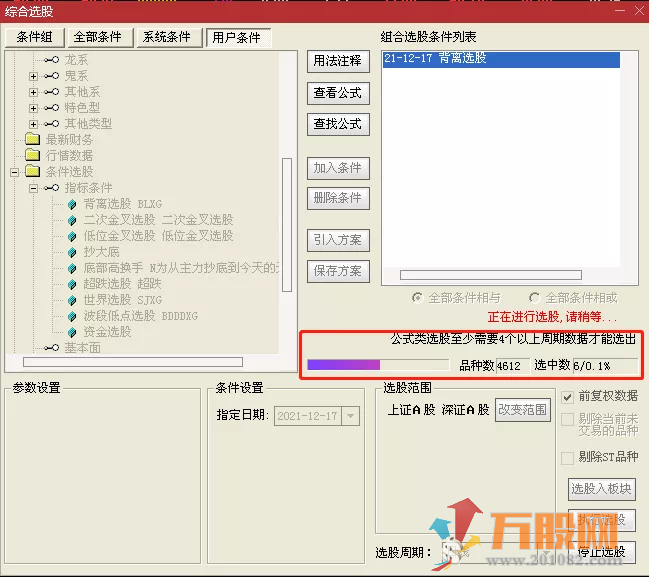Switch to the 用户条件 tab

(238, 37)
